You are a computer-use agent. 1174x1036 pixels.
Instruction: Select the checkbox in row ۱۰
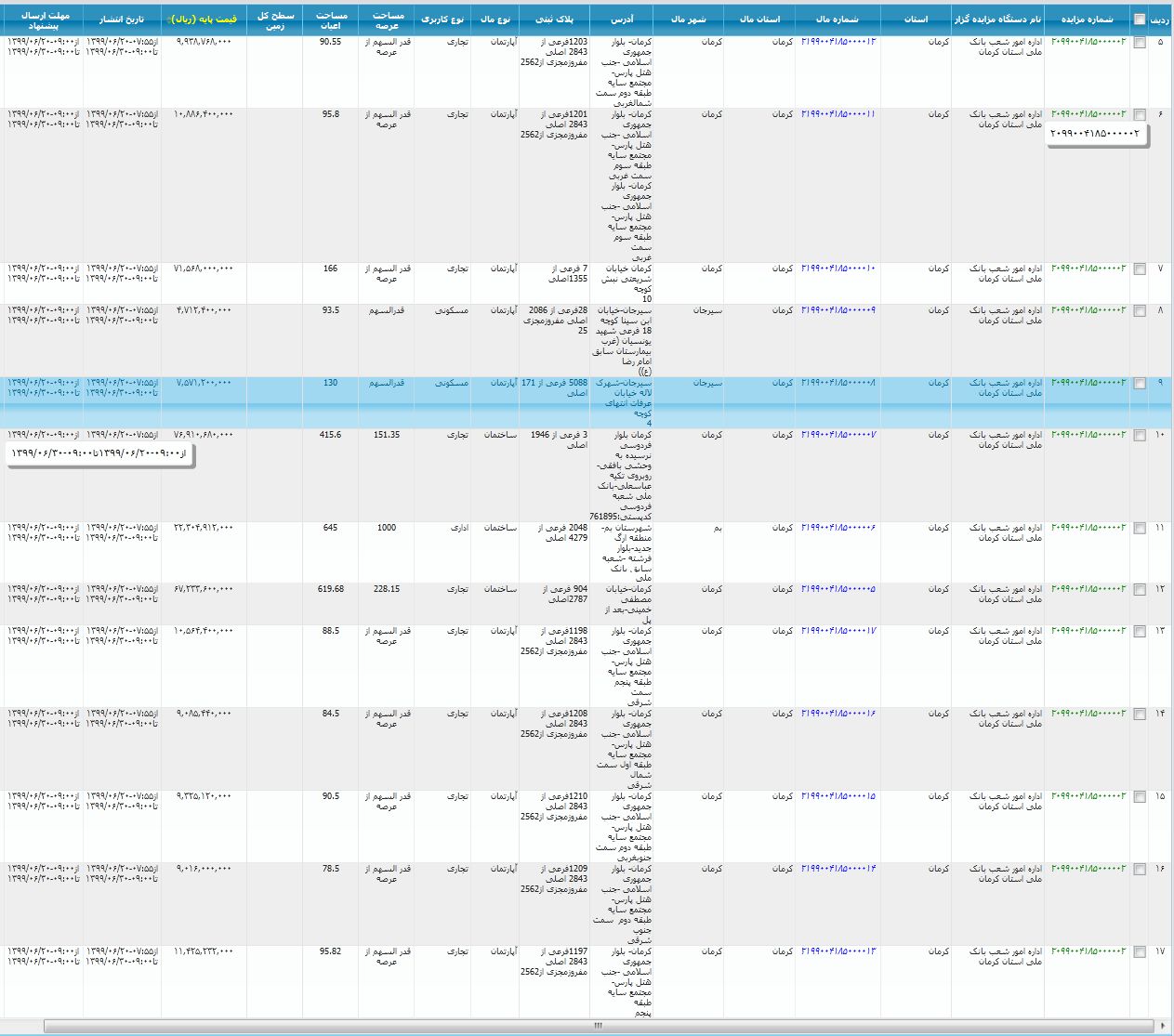click(1140, 436)
